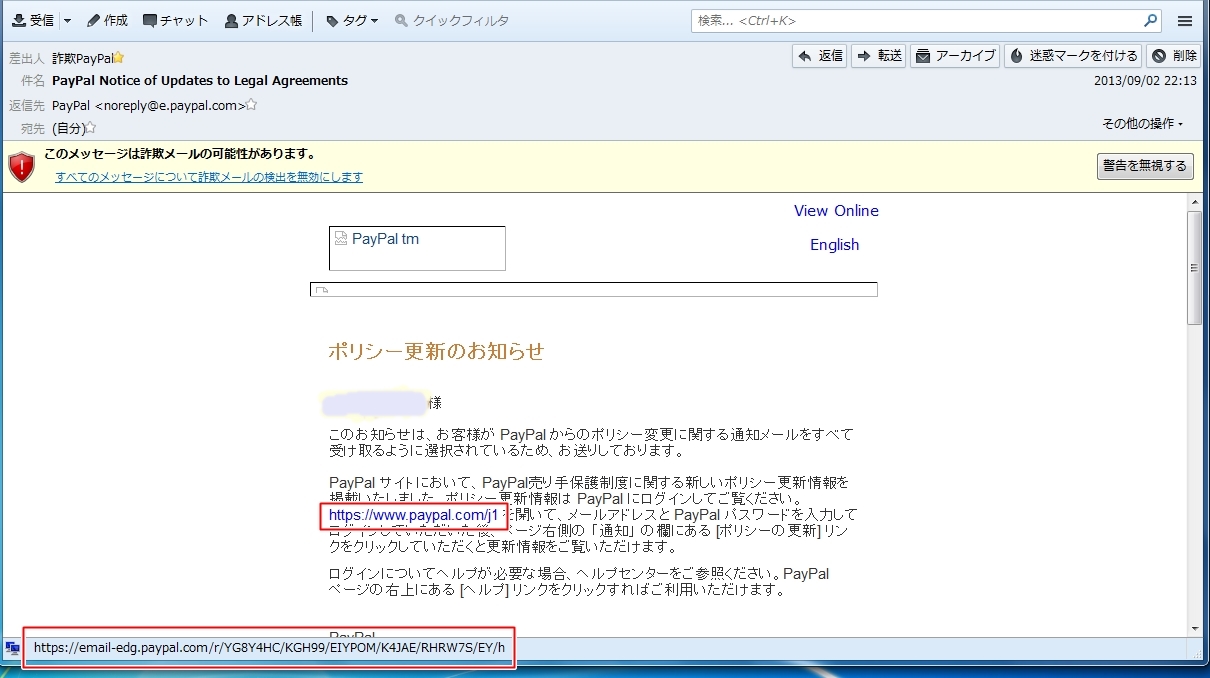Viewport: 1210px width, 678px height.
Task: Open the hamburger application menu
Action: tap(1185, 20)
